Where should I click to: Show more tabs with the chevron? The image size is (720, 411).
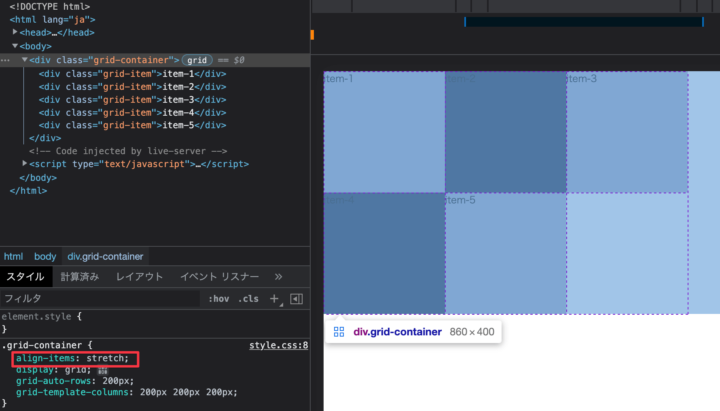coord(278,276)
